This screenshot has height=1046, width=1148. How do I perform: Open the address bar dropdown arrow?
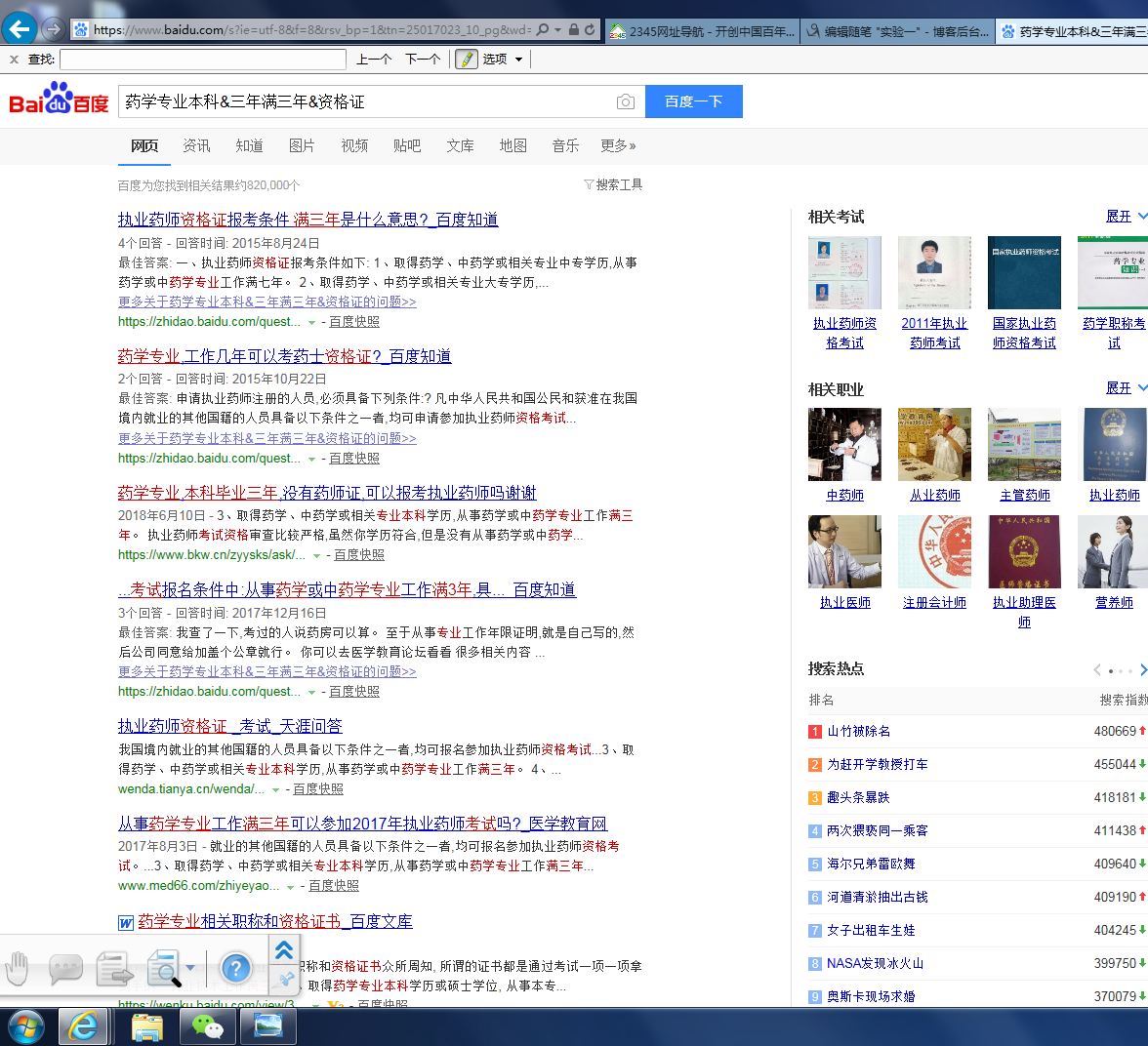[558, 30]
